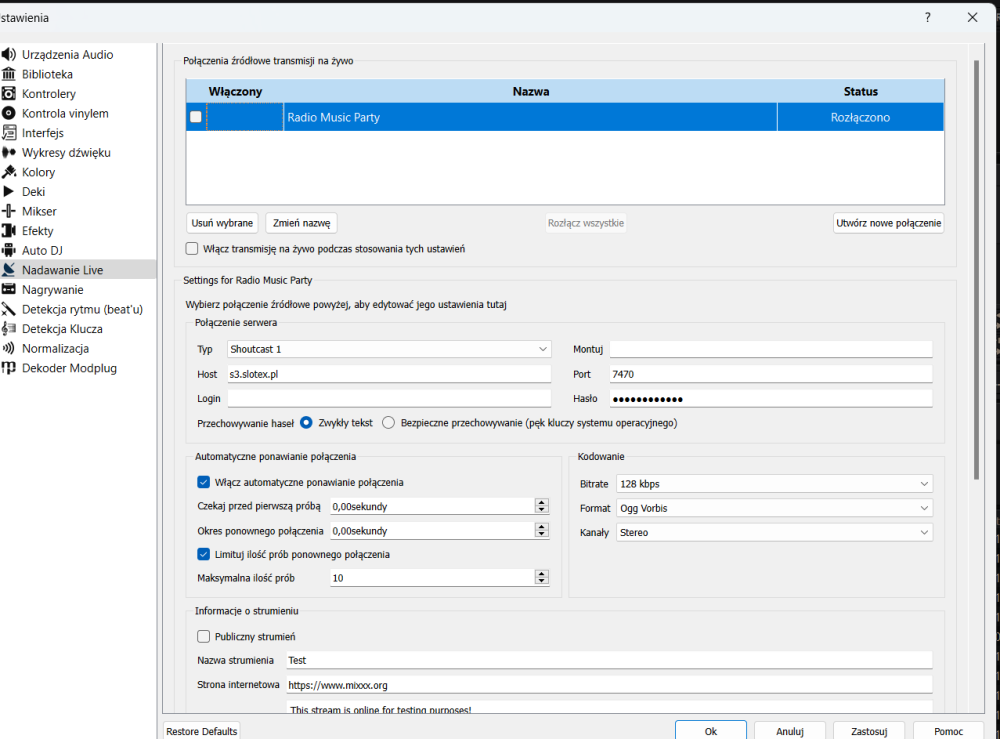
Task: Select the Nagrywanie cassette icon
Action: (8, 289)
